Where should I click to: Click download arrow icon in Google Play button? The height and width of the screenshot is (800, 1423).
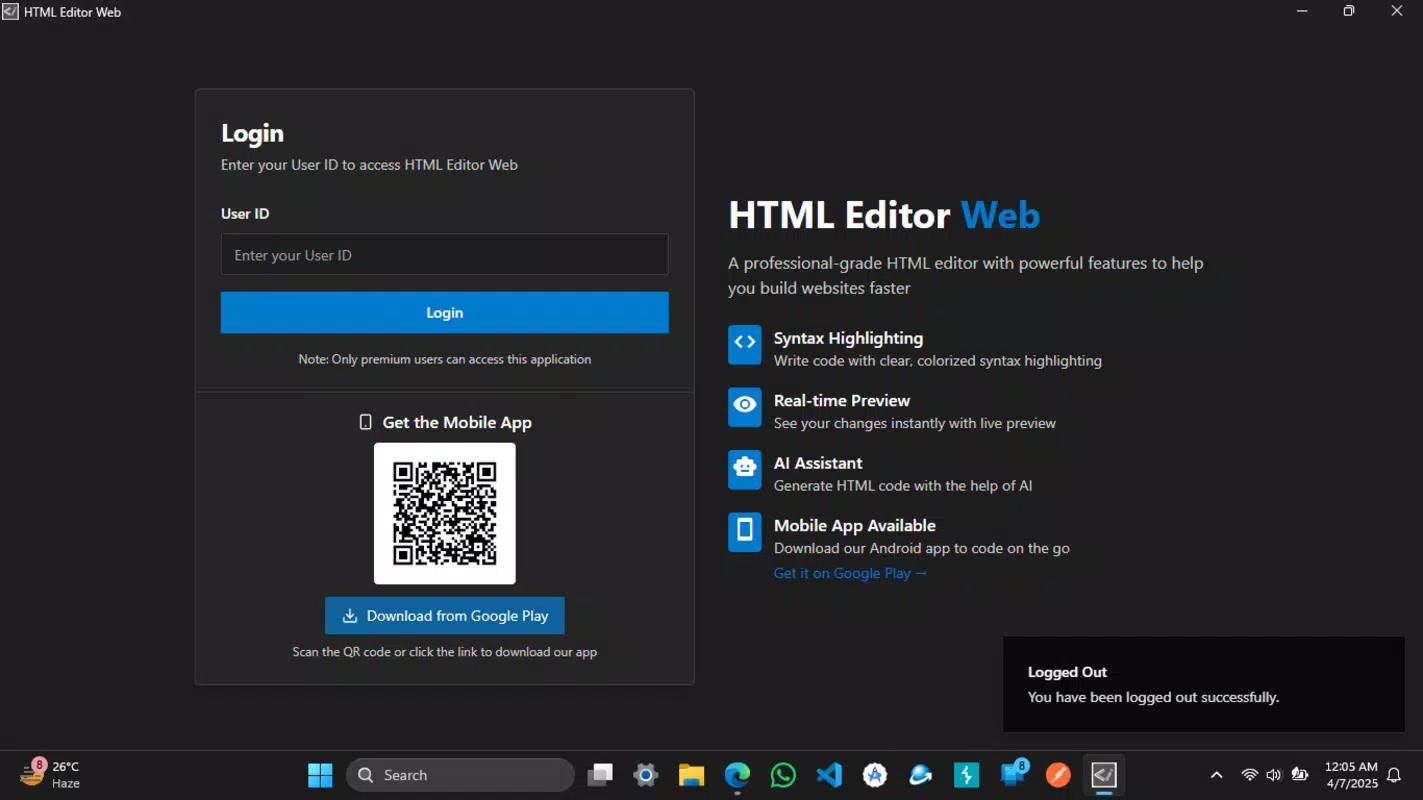click(350, 616)
